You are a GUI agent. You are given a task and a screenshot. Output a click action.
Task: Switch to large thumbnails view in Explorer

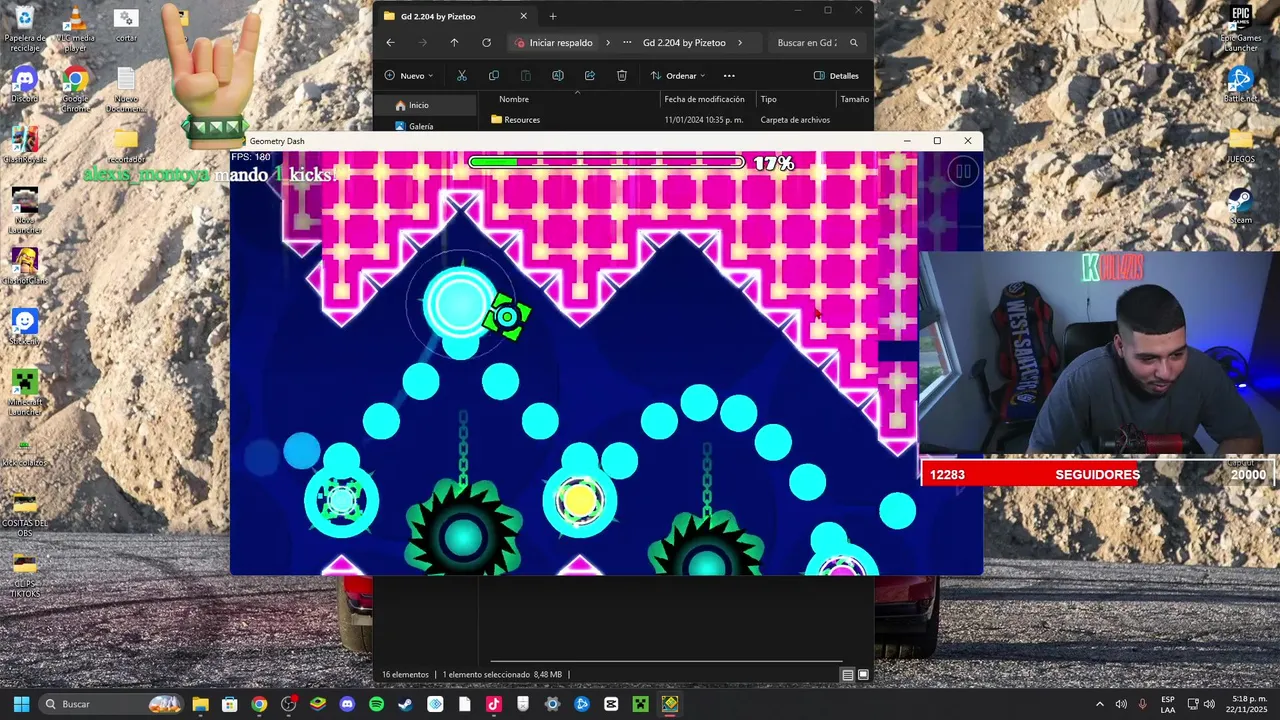tap(863, 675)
